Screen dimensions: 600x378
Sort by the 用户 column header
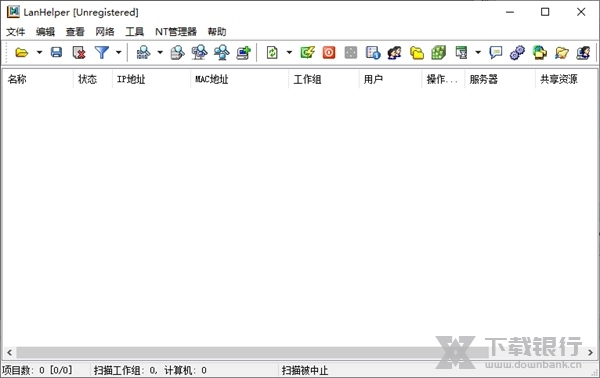click(390, 79)
